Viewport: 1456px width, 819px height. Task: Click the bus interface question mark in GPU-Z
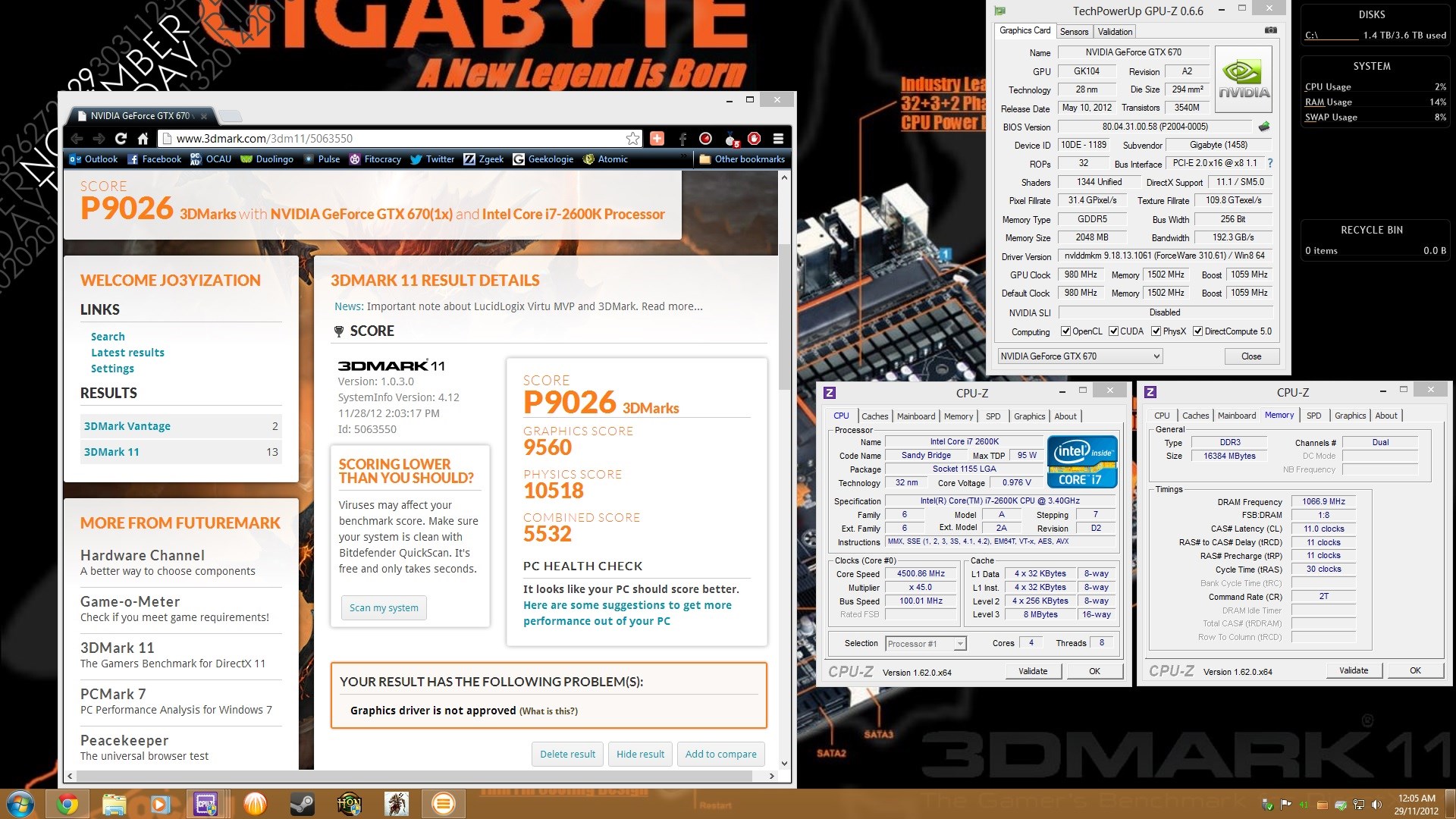[1270, 163]
